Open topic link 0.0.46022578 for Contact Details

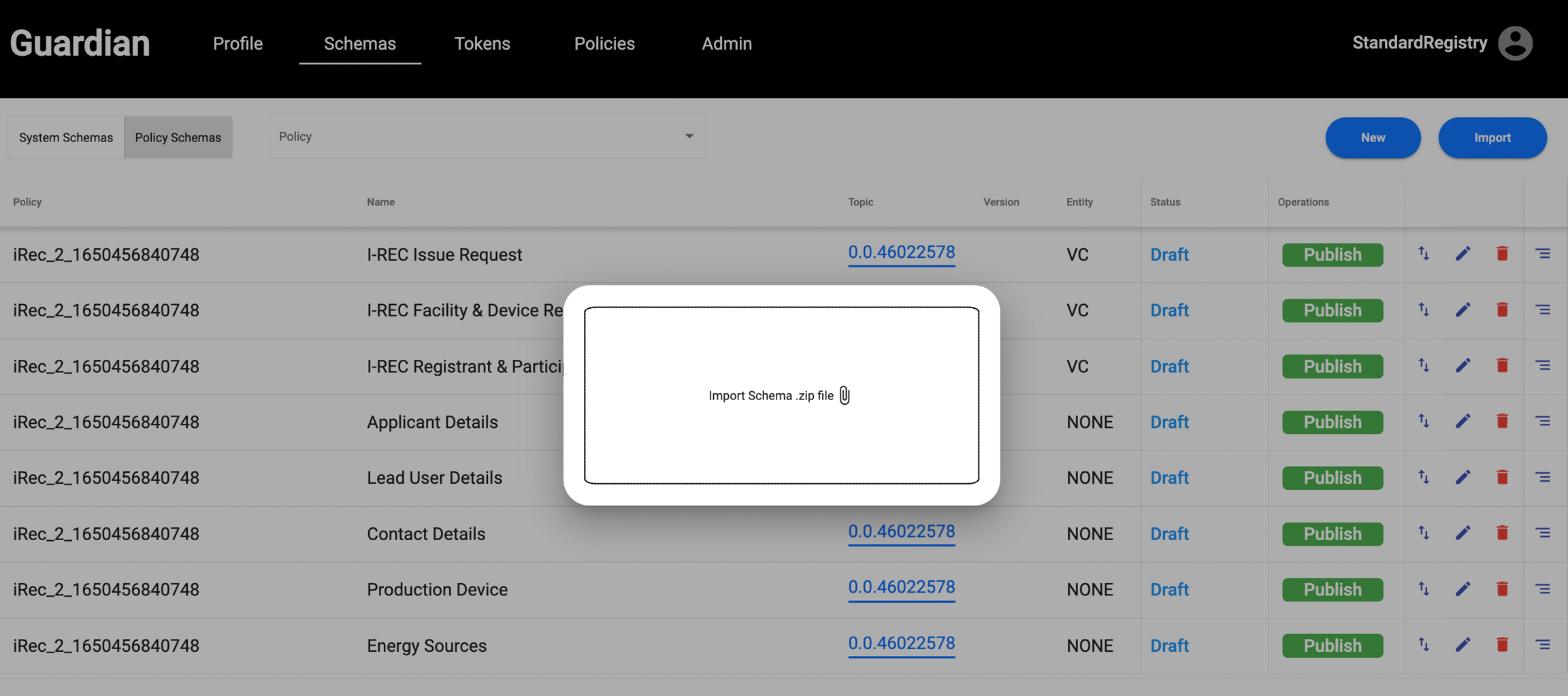click(x=901, y=531)
